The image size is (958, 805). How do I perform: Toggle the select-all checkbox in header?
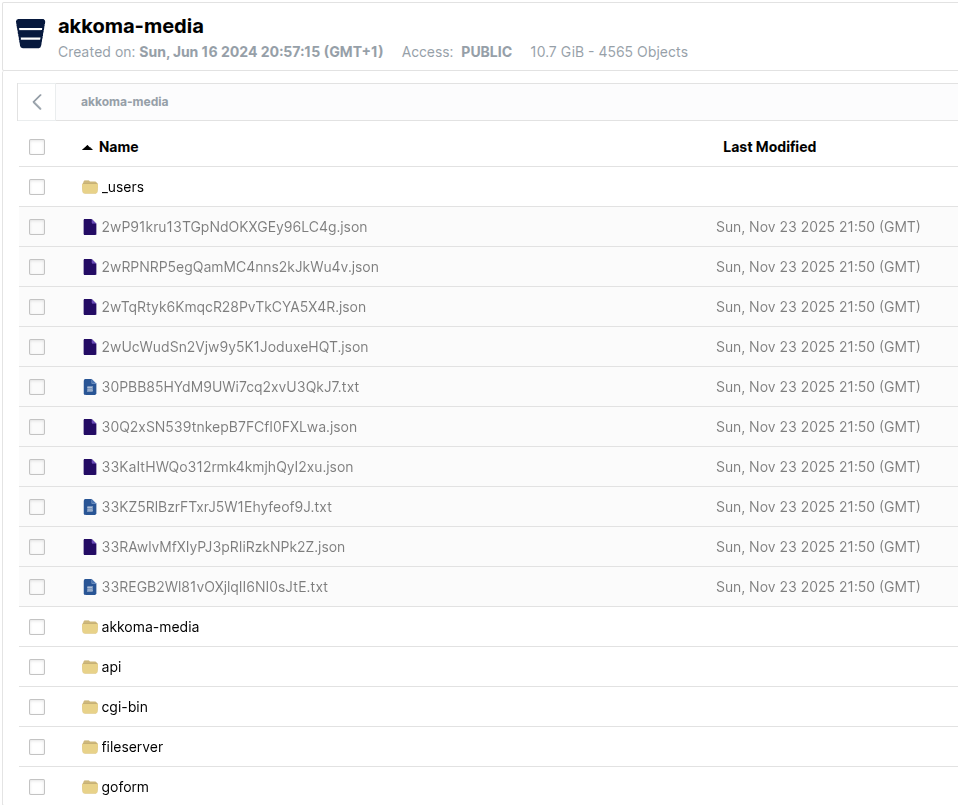(37, 147)
